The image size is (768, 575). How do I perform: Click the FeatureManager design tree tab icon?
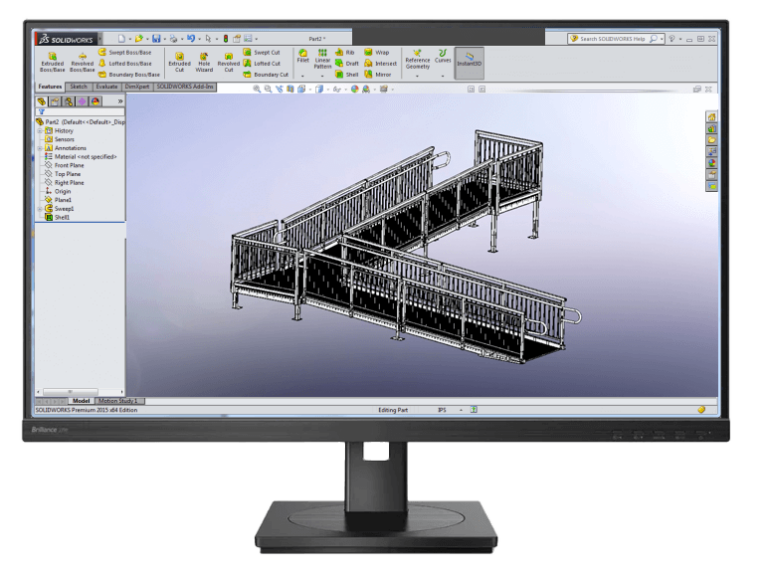tap(42, 101)
